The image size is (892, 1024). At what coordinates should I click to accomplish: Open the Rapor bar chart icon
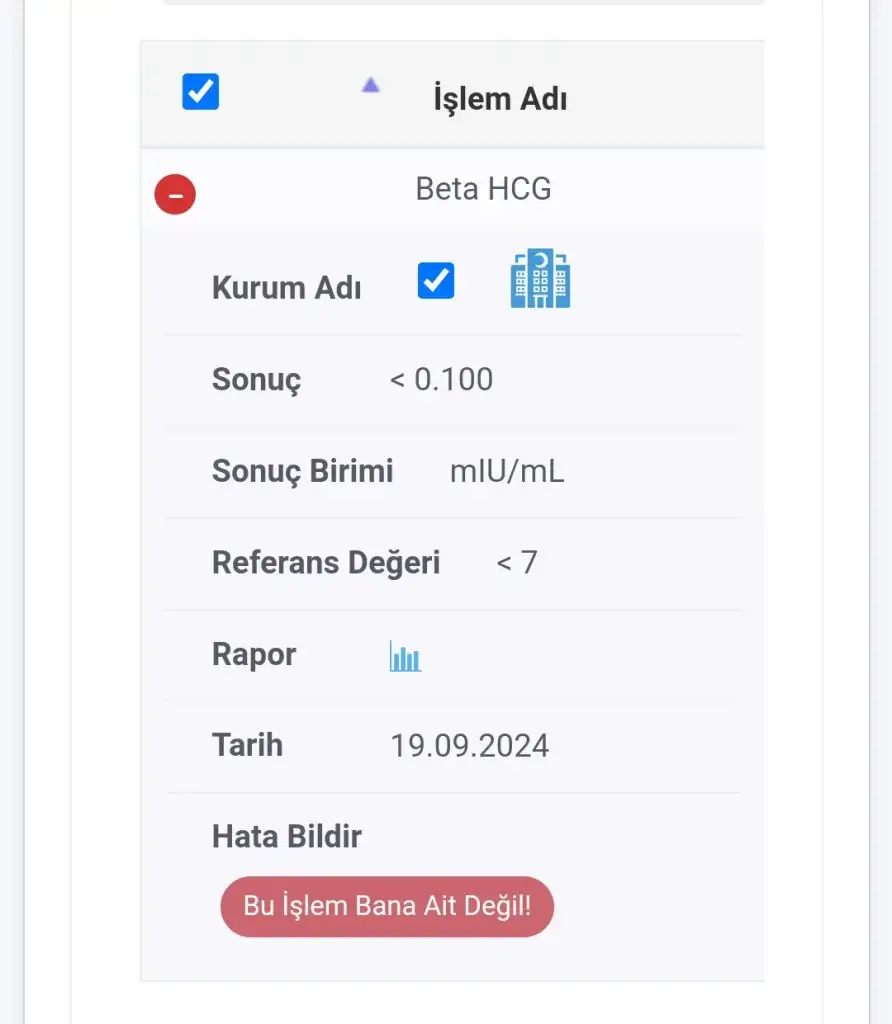[x=405, y=656]
